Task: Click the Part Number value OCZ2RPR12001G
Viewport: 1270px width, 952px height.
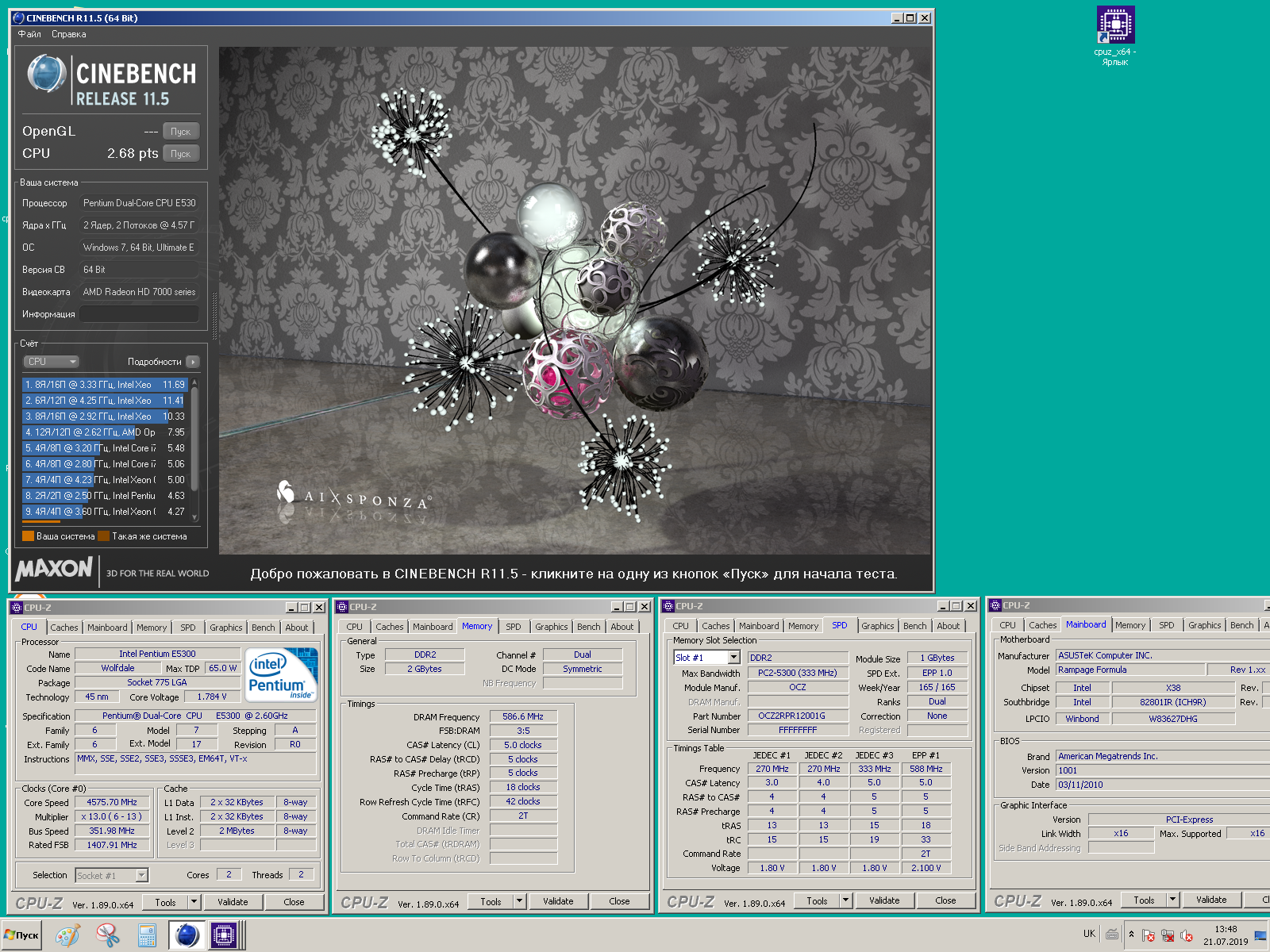Action: point(798,716)
